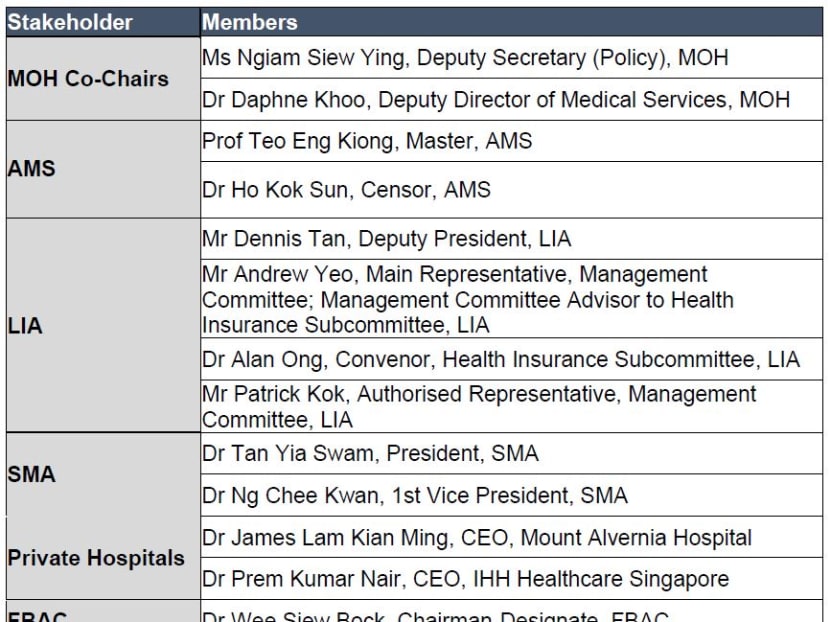
Task: Select the MOH Co-Chairs stakeholder cell
Action: click(x=103, y=79)
